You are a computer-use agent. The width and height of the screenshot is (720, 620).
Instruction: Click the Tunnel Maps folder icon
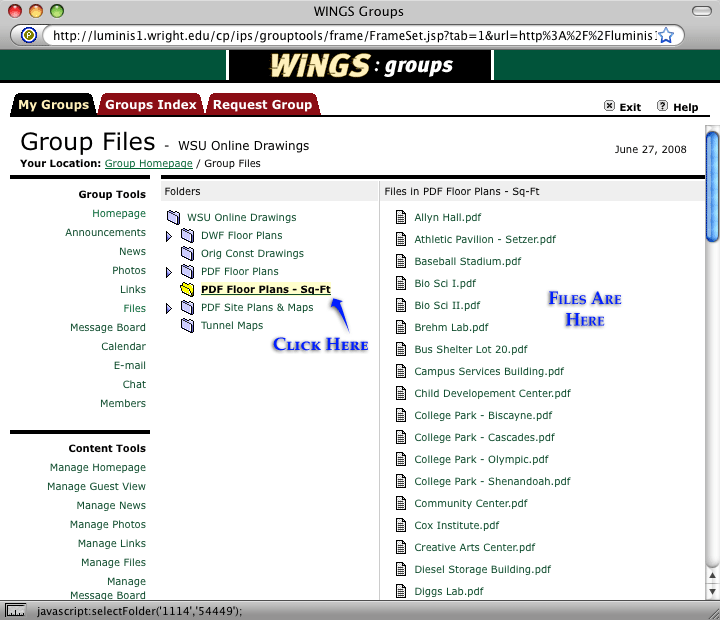[187, 326]
